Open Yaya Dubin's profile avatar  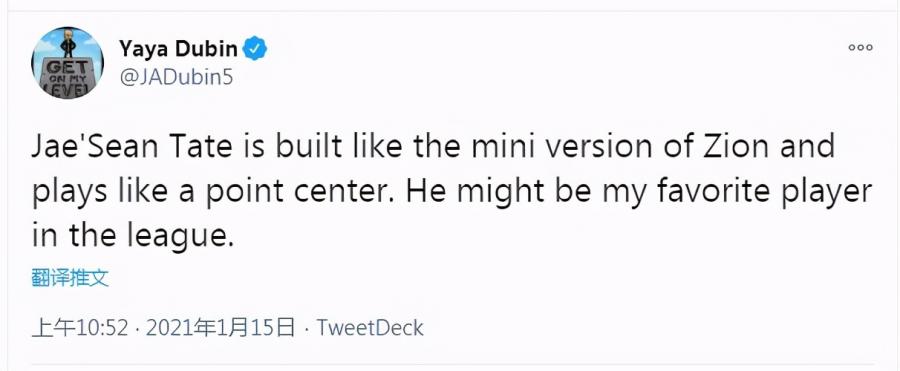tap(68, 63)
